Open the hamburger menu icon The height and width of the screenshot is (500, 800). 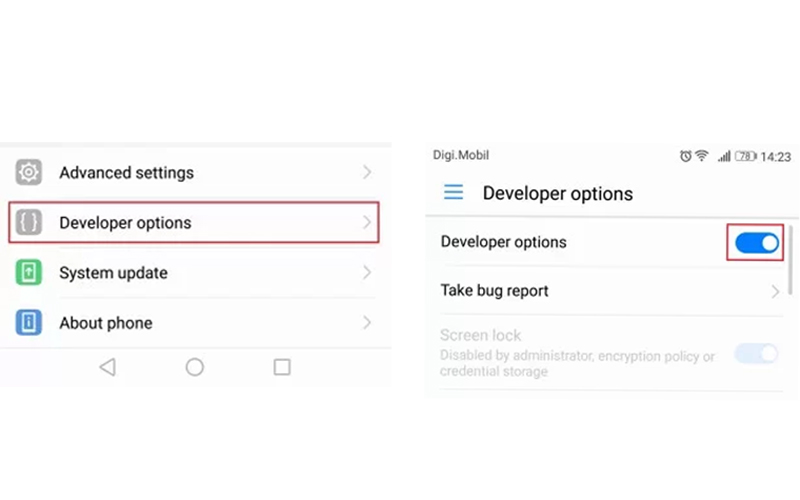pos(453,192)
